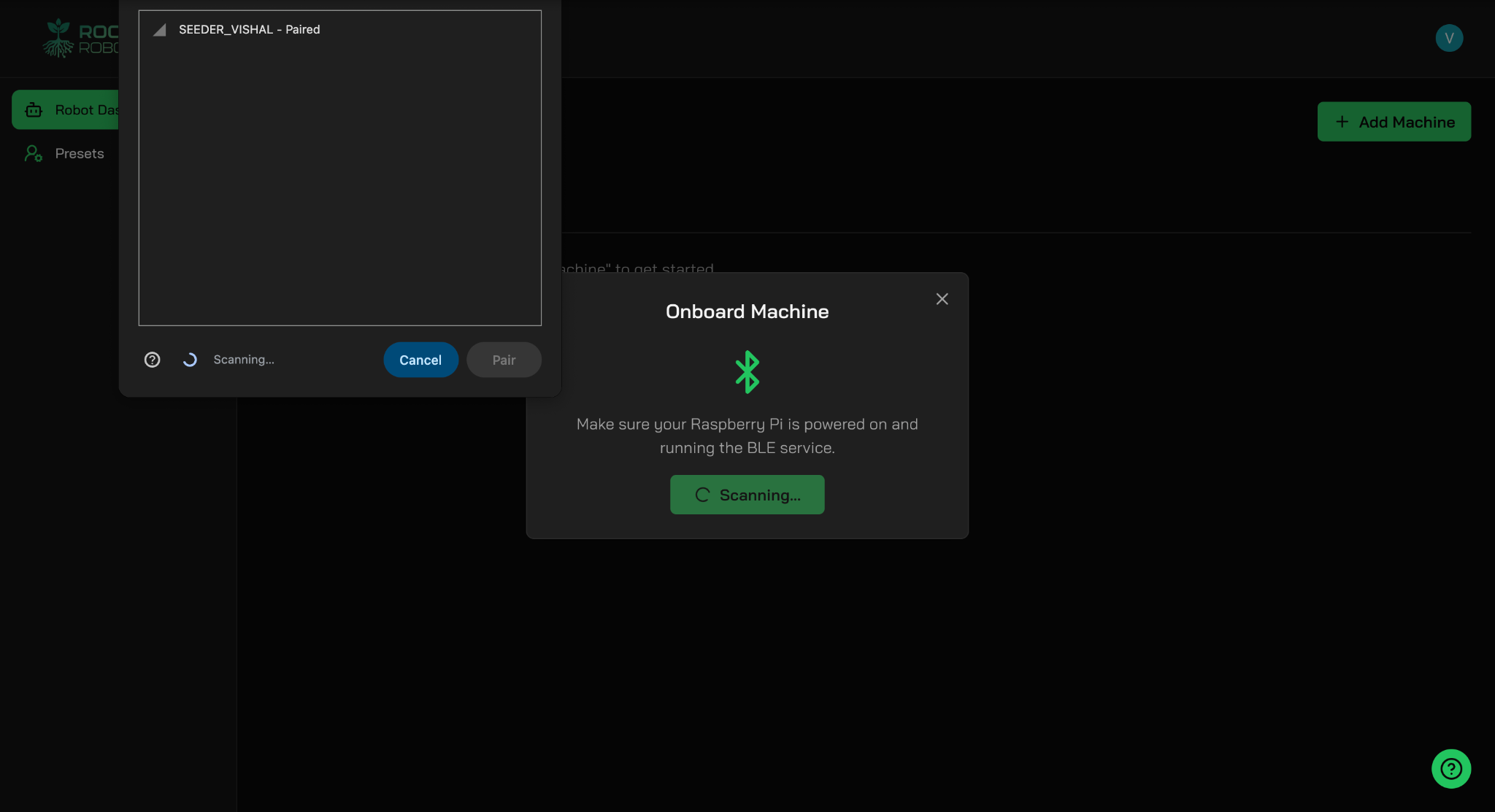Open the user avatar V menu
This screenshot has width=1495, height=812.
pyautogui.click(x=1449, y=38)
